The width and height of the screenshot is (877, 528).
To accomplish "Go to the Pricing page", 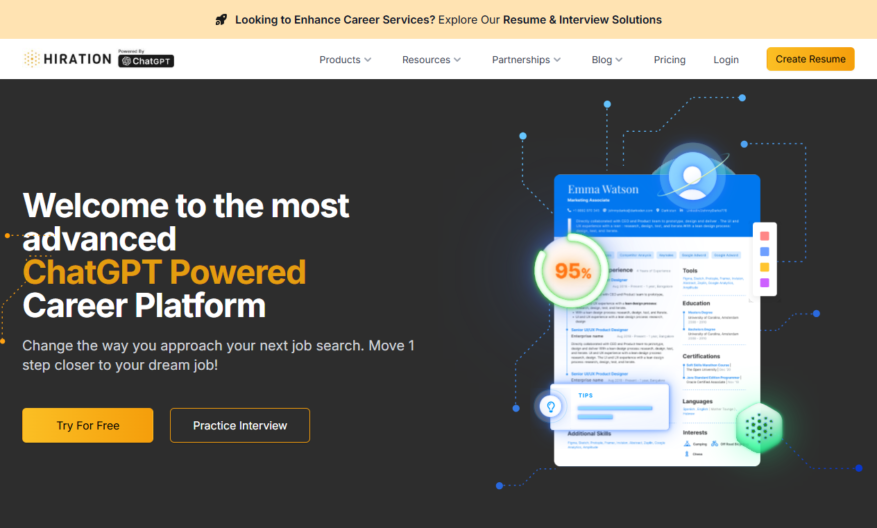I will coord(669,59).
